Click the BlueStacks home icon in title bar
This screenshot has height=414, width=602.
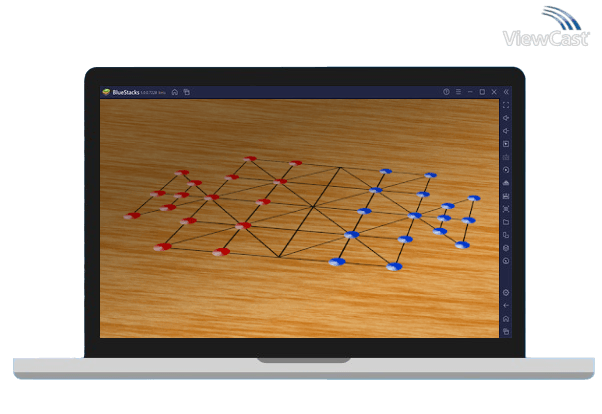(x=175, y=92)
